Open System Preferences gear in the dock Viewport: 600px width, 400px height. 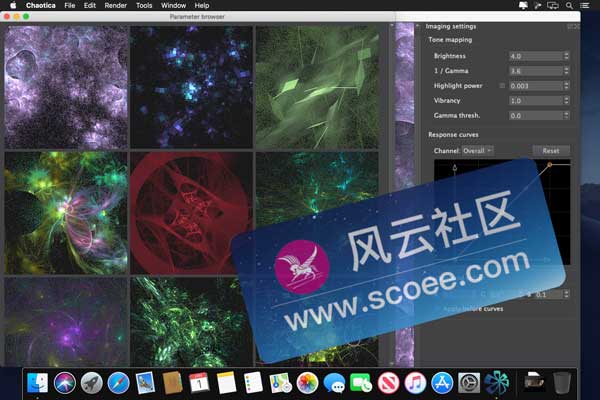pos(469,382)
